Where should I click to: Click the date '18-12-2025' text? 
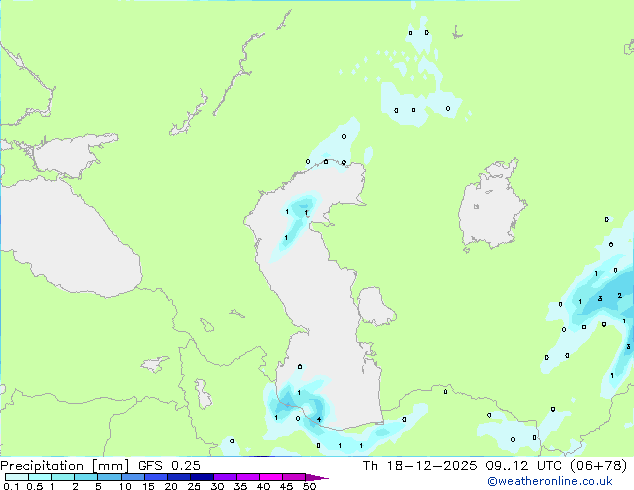431,466
